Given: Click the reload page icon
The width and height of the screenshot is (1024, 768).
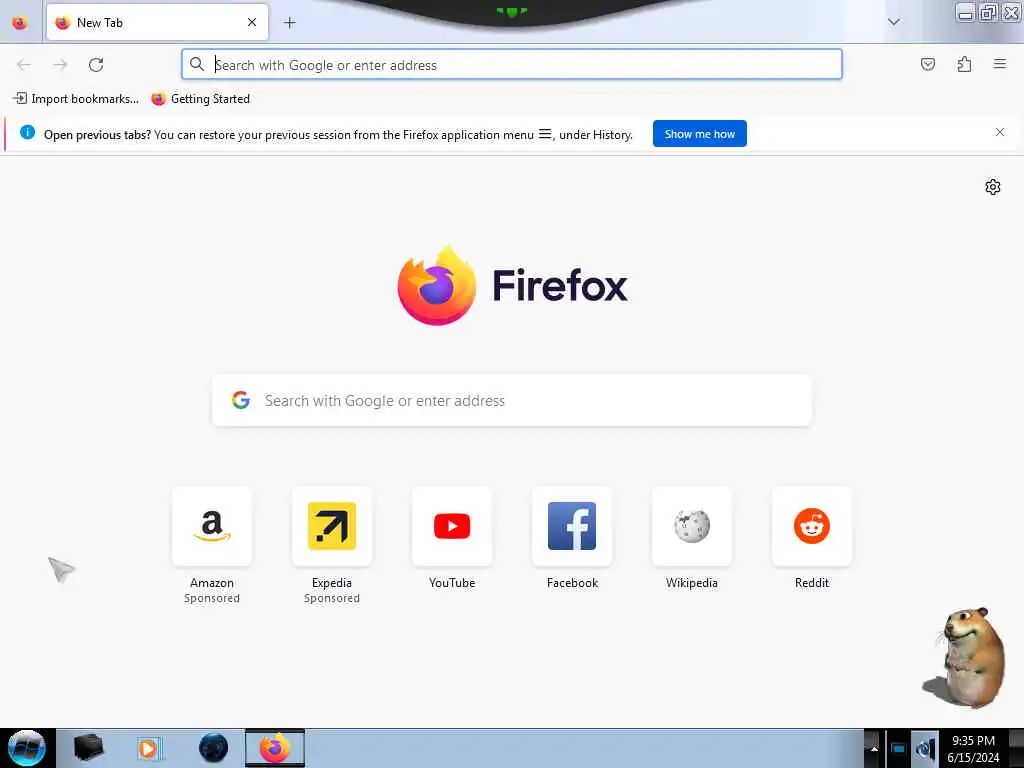Looking at the screenshot, I should pos(96,65).
